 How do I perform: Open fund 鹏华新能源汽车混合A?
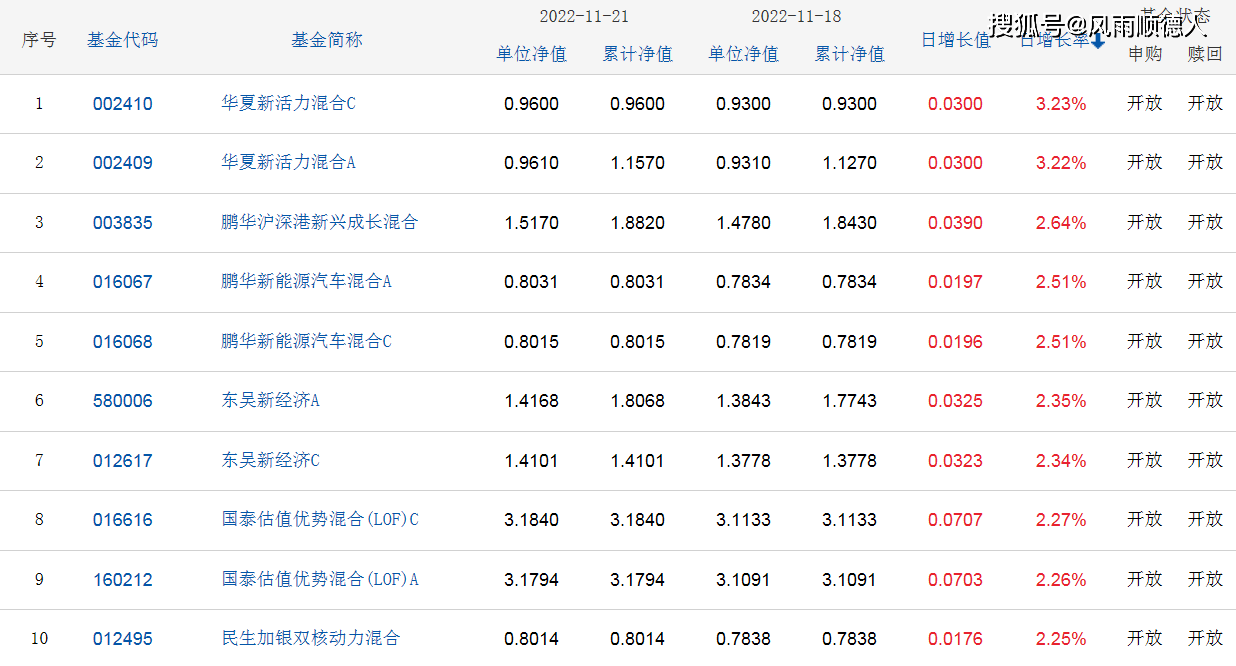pyautogui.click(x=306, y=281)
